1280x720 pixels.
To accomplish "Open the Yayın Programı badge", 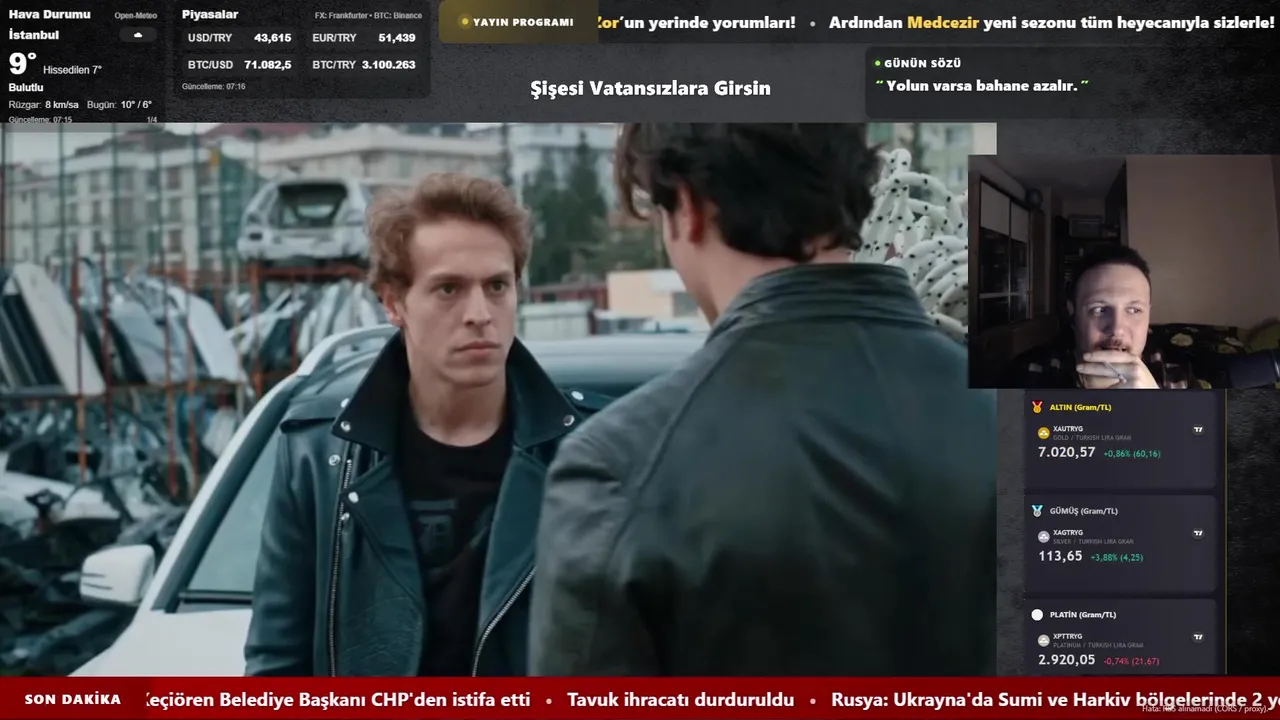I will pos(517,22).
